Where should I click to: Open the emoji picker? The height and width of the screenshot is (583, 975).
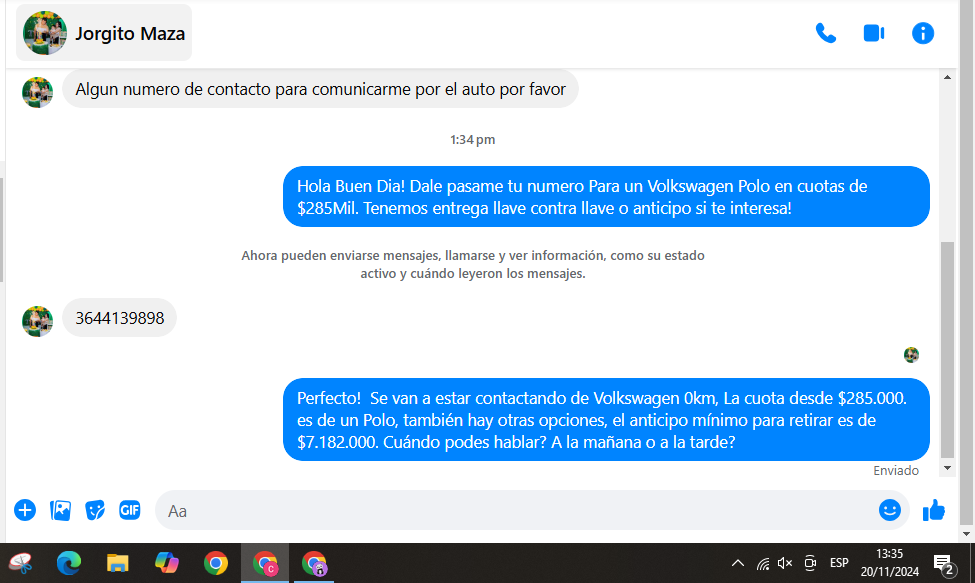pos(890,510)
